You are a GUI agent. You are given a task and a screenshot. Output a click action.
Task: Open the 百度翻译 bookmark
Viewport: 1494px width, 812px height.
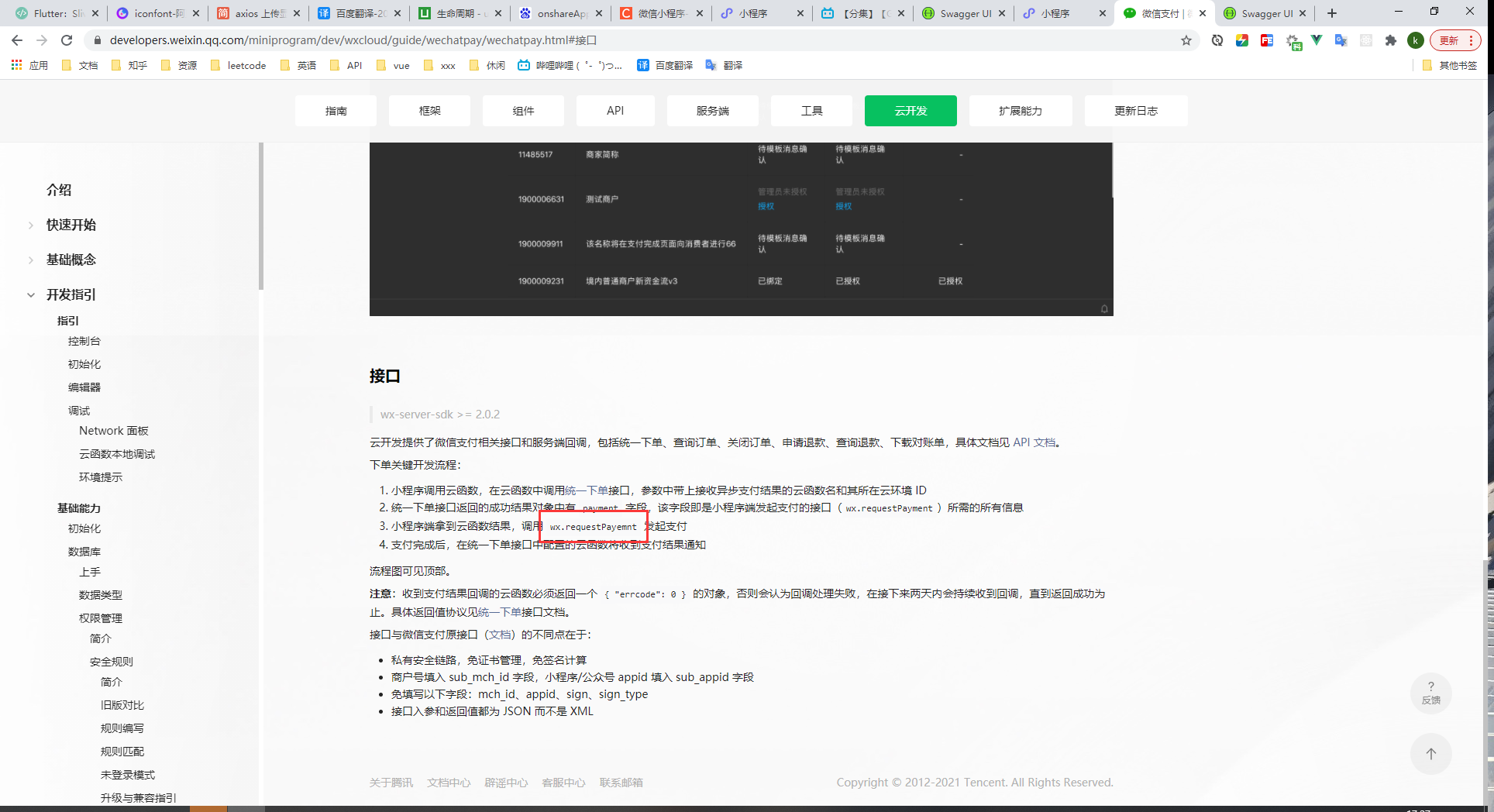point(665,65)
